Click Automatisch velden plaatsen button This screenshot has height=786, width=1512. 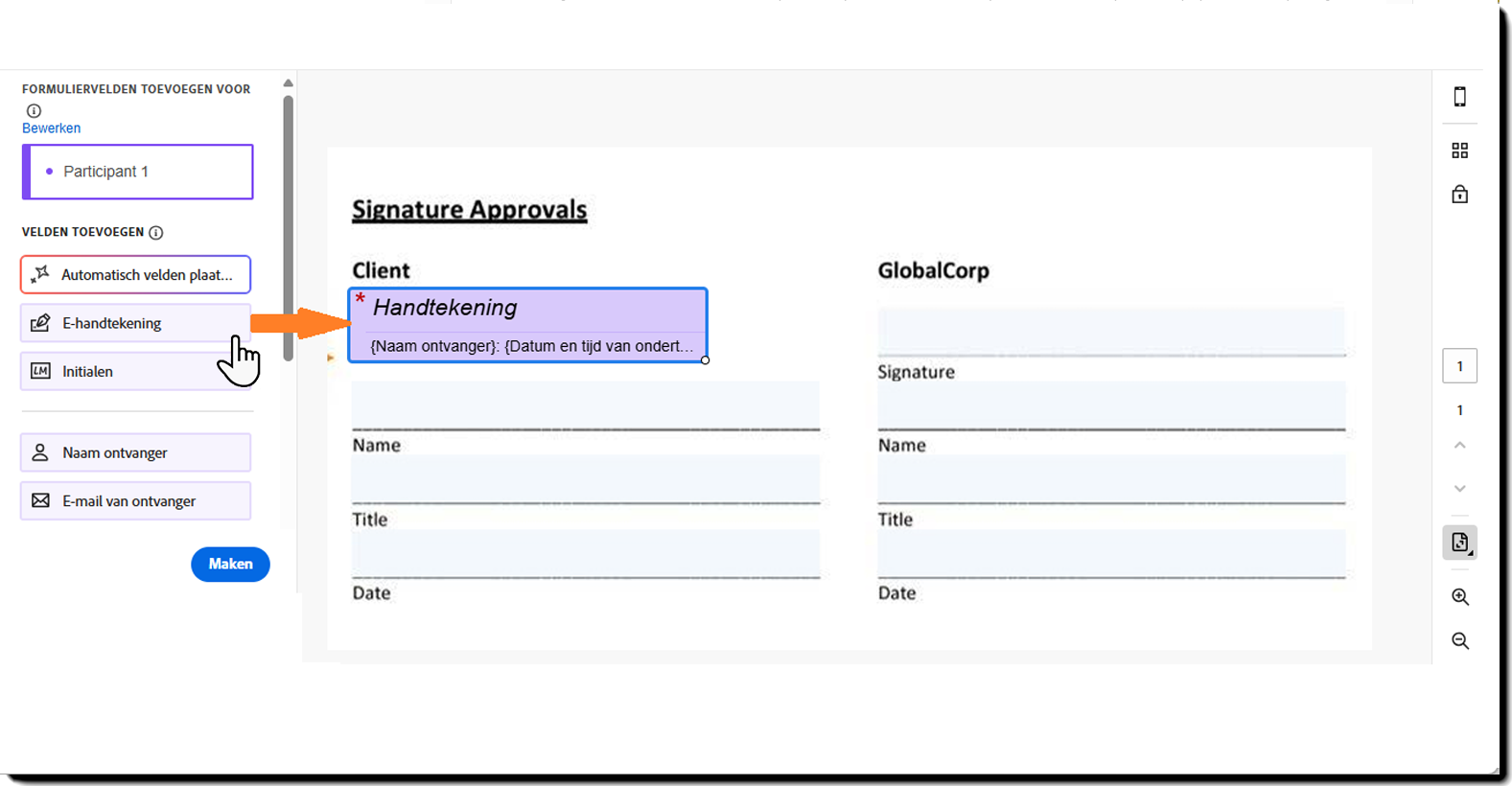[135, 275]
